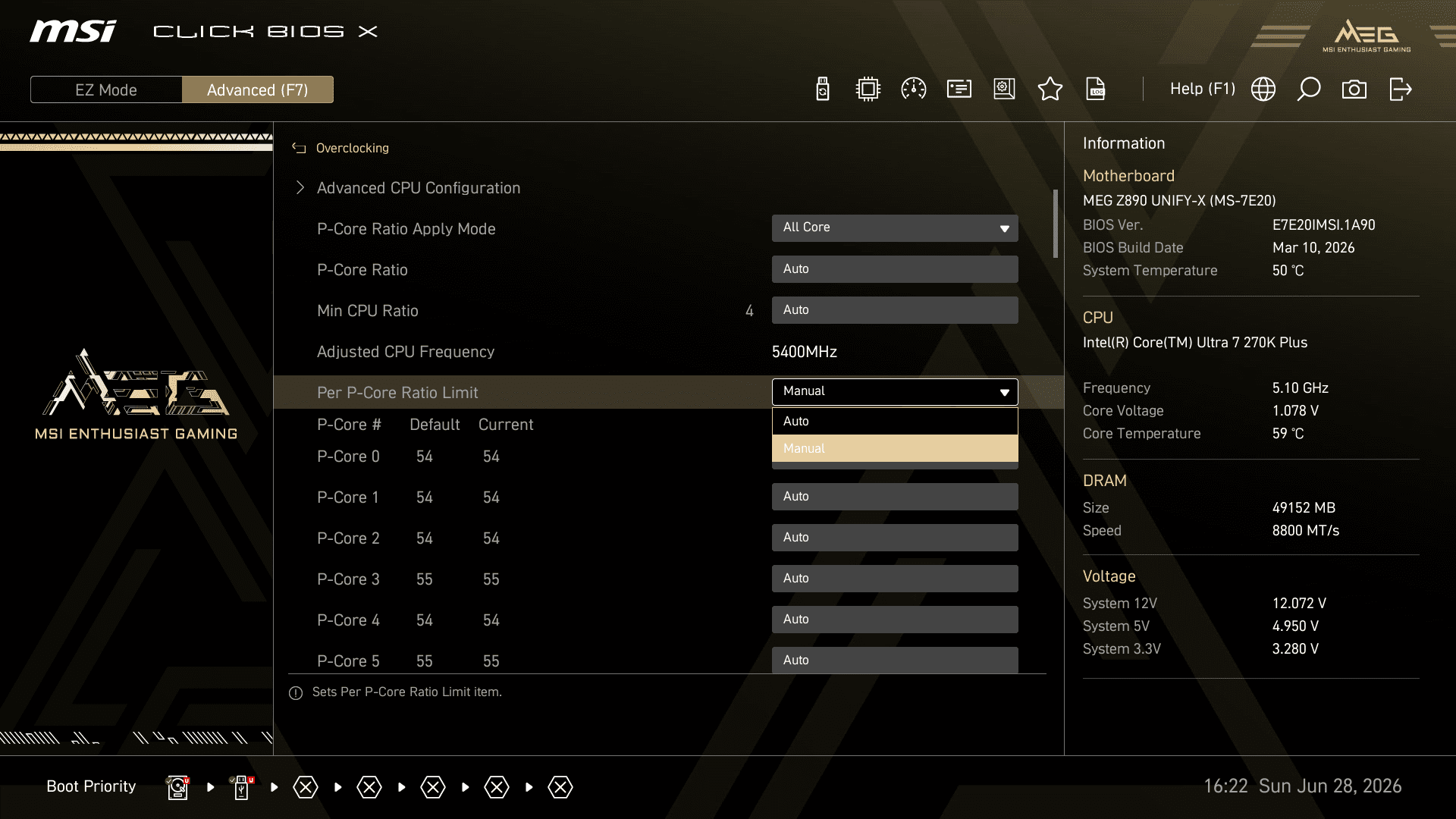
Task: Click the Intel Core Ultra 7 270K Plus text
Action: (x=1195, y=343)
